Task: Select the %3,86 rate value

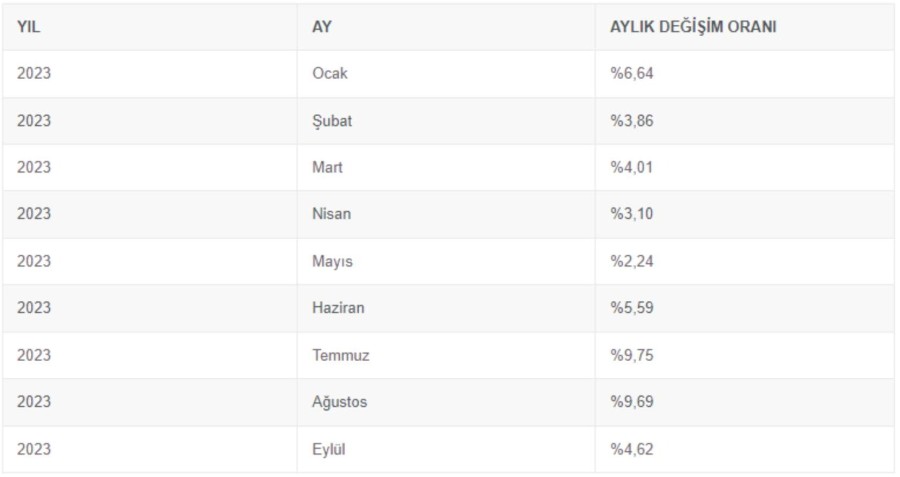Action: pos(632,121)
